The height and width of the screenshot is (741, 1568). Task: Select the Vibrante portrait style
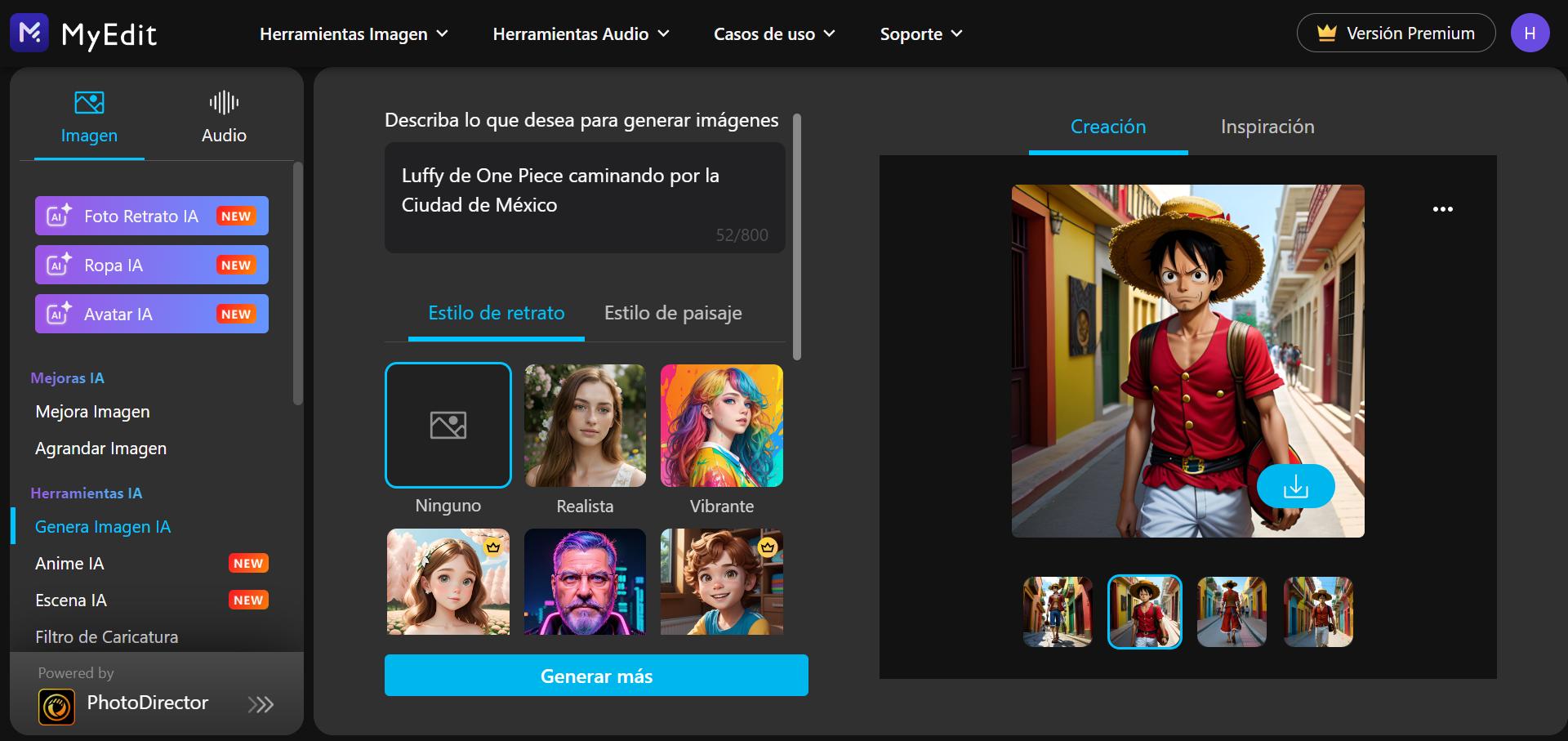pyautogui.click(x=721, y=425)
